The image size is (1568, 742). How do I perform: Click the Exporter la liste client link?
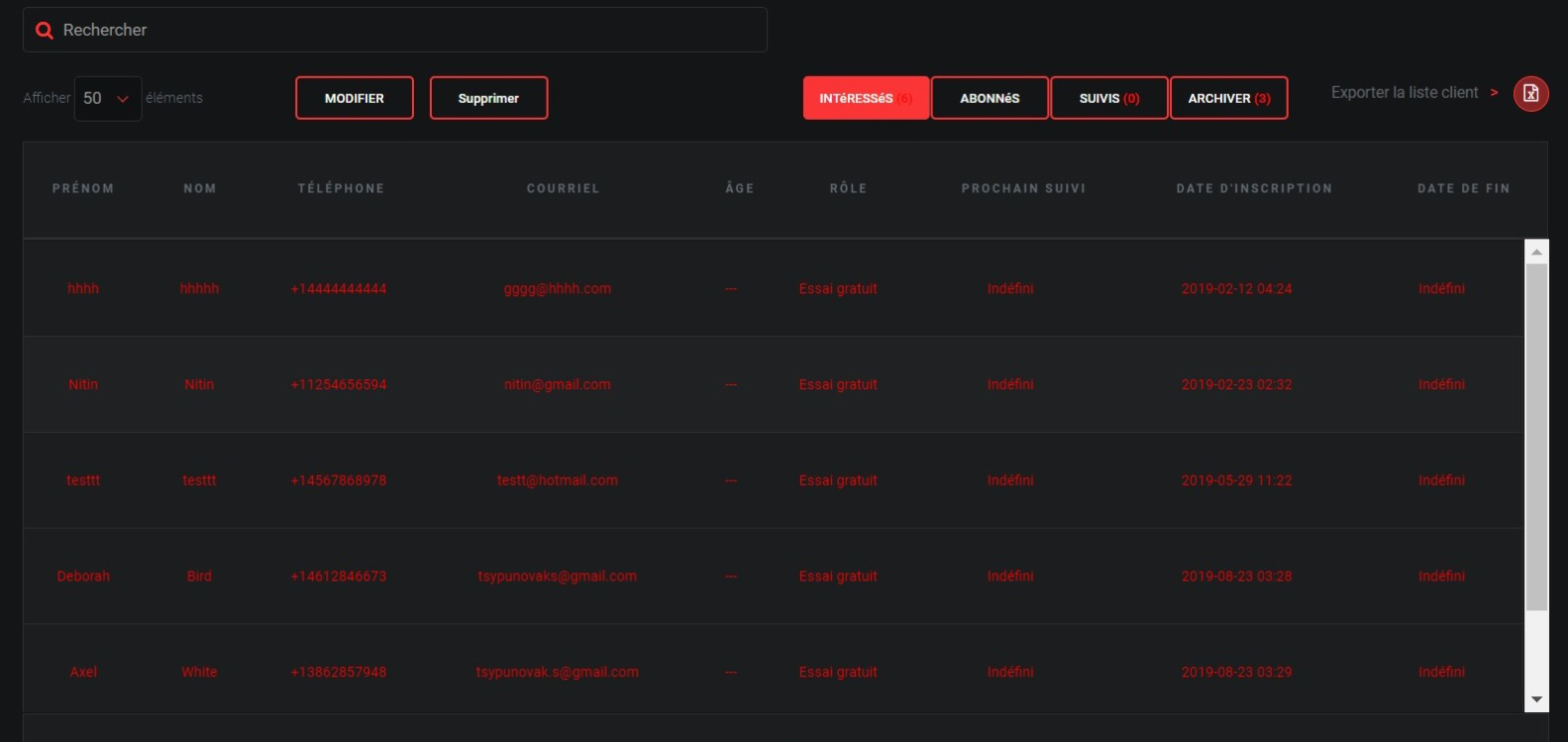(1404, 93)
